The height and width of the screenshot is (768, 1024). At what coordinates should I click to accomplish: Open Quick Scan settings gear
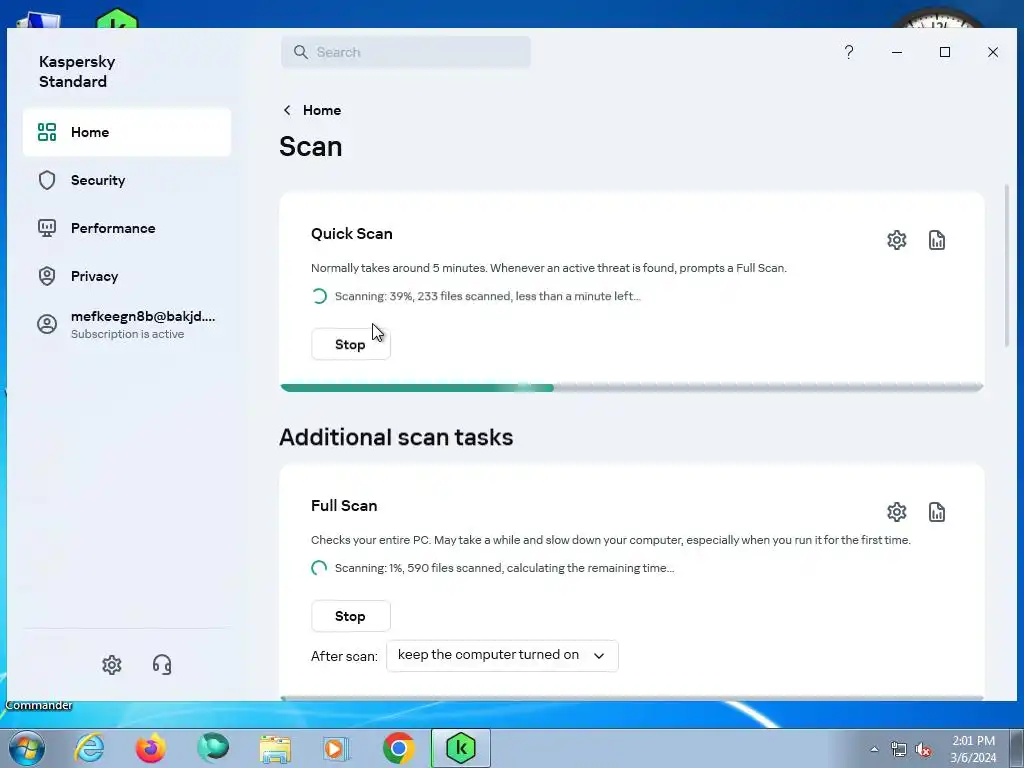coord(897,240)
